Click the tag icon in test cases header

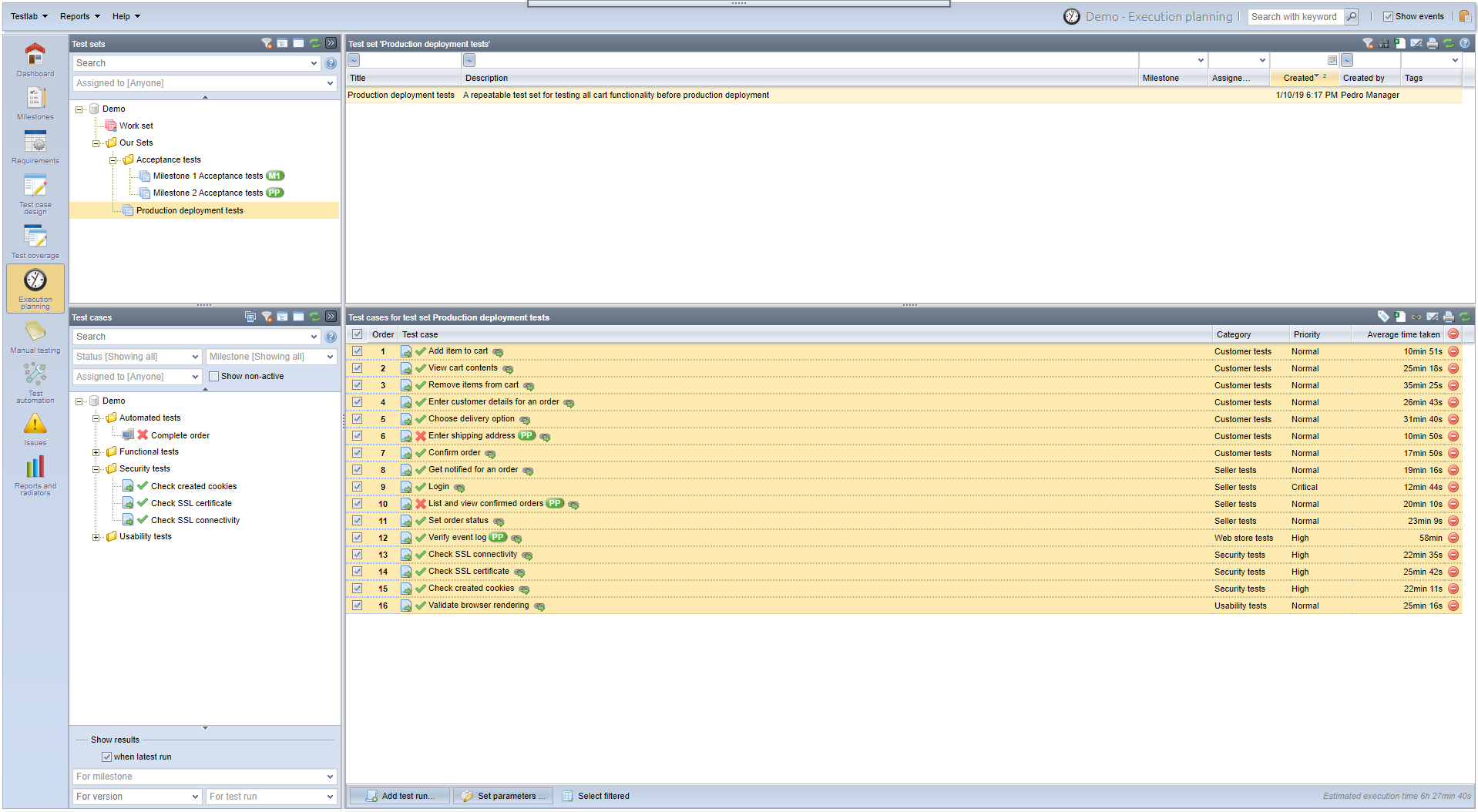1383,317
